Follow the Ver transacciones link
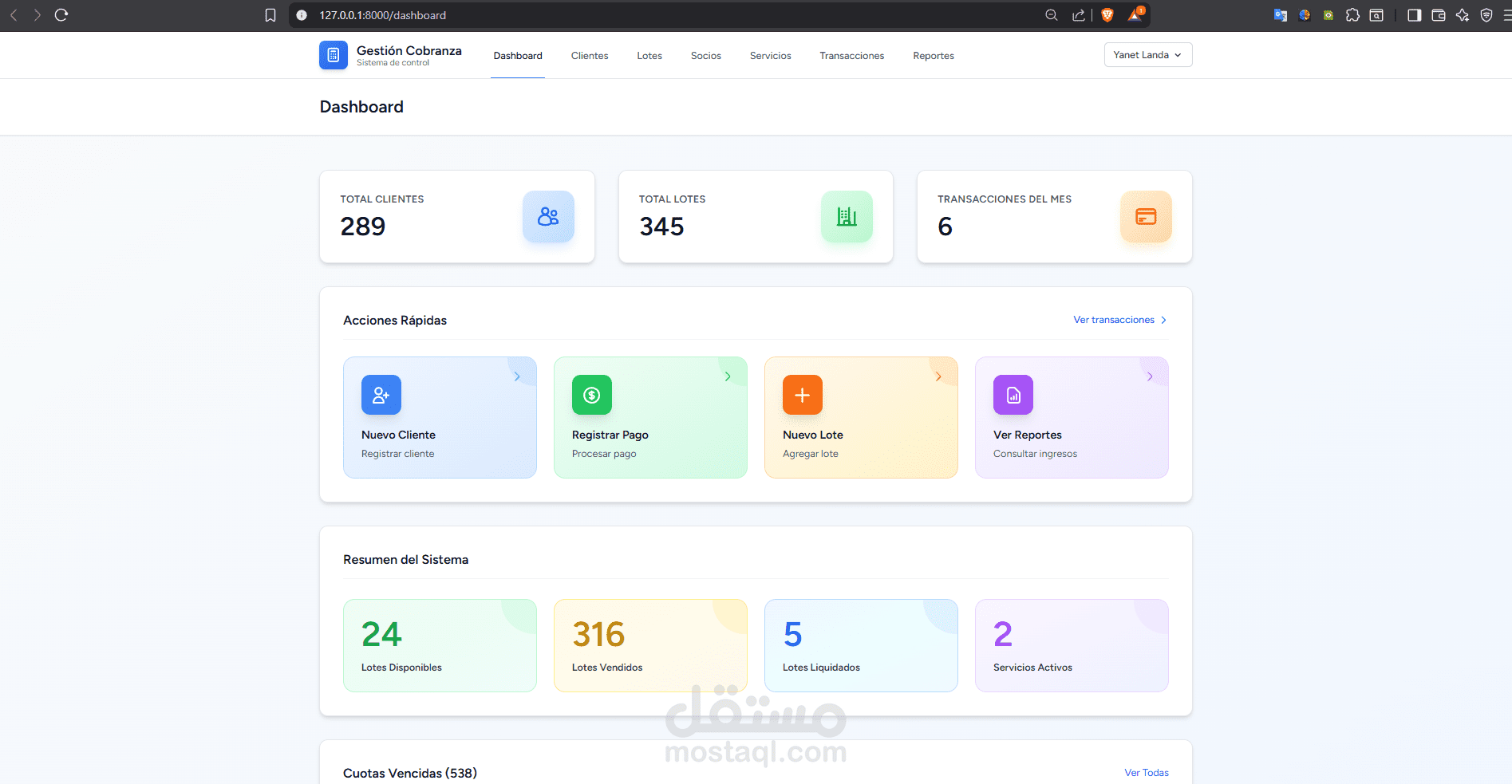The image size is (1512, 784). pyautogui.click(x=1120, y=320)
